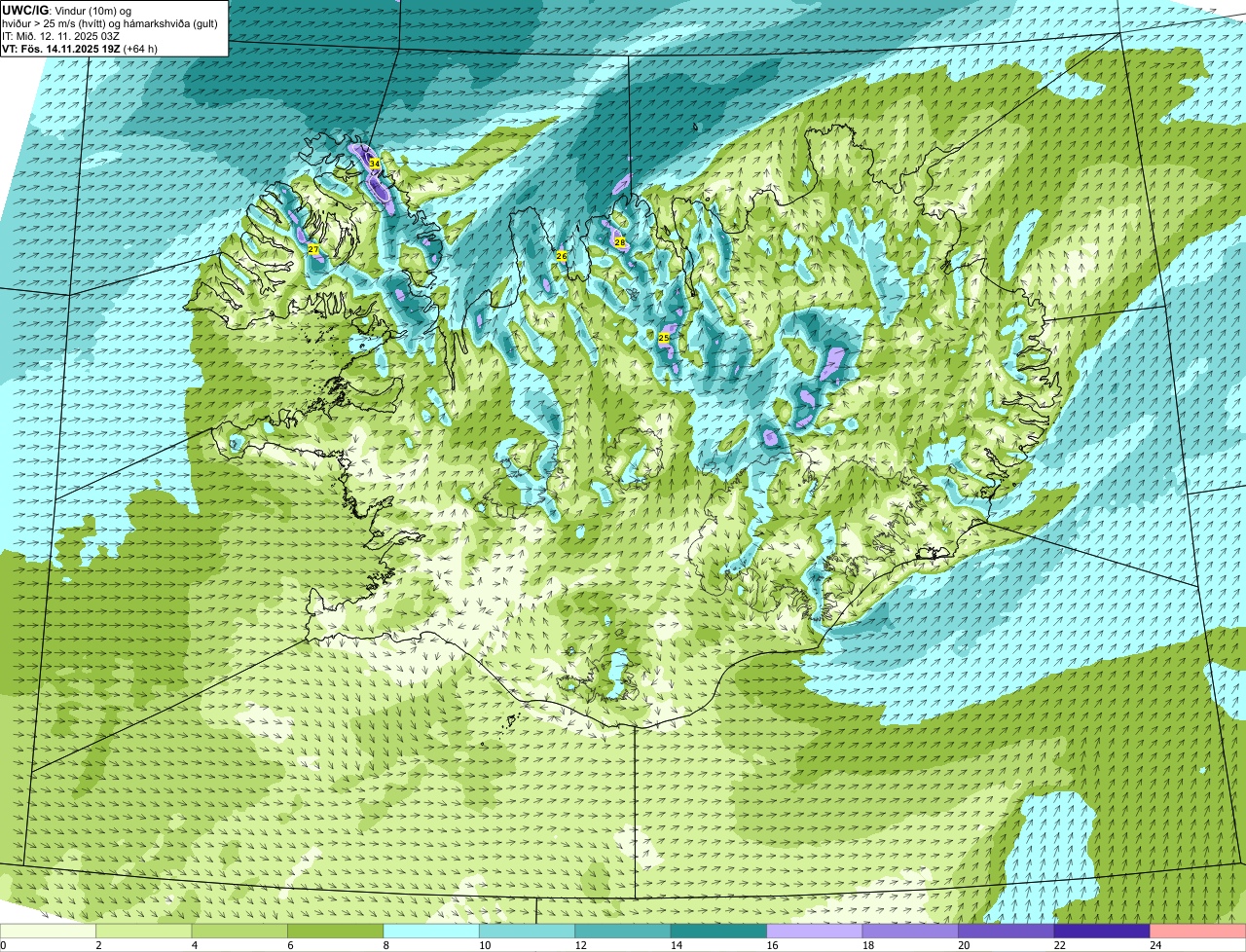
Task: Click the yellow gust marker labeled 34
Action: pos(374,164)
